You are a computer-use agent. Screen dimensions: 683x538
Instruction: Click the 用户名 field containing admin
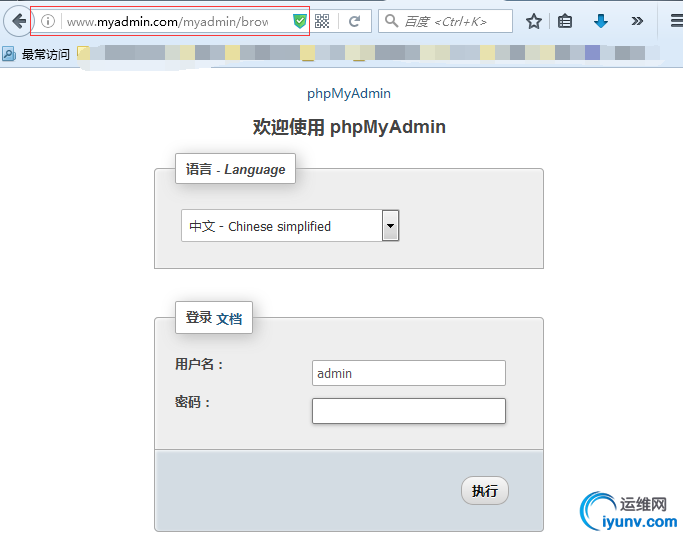[409, 373]
